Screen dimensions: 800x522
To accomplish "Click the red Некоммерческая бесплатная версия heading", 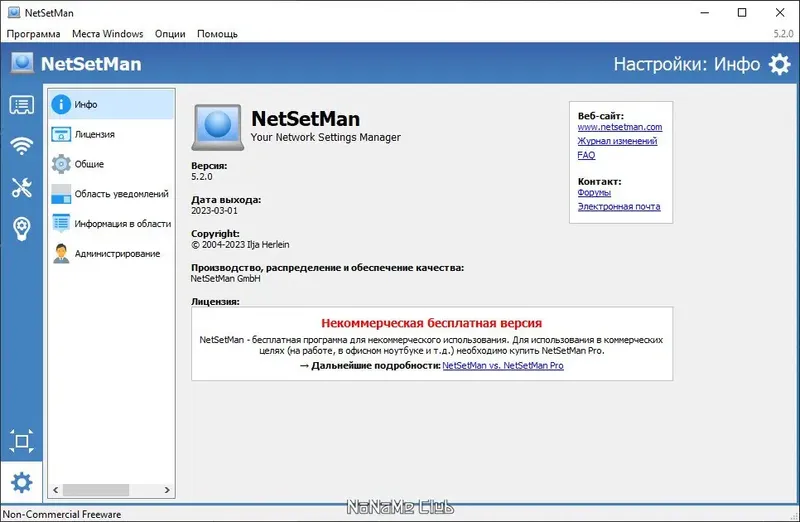I will (x=432, y=323).
